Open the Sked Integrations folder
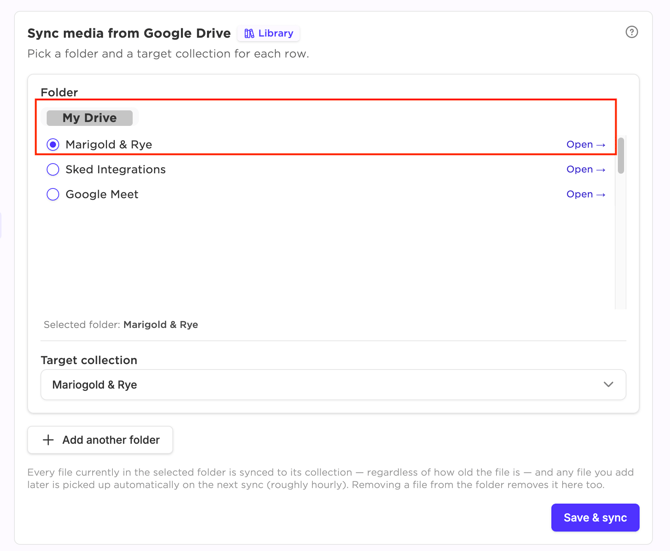This screenshot has height=551, width=670. click(586, 169)
